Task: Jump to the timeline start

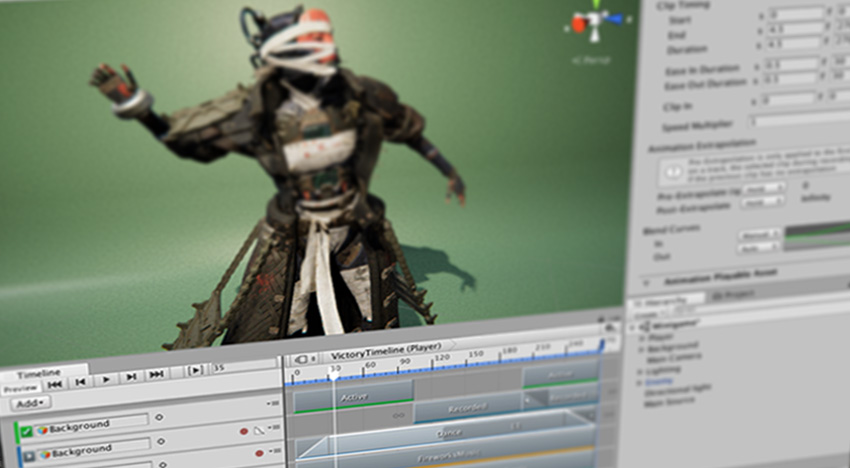Action: 55,382
